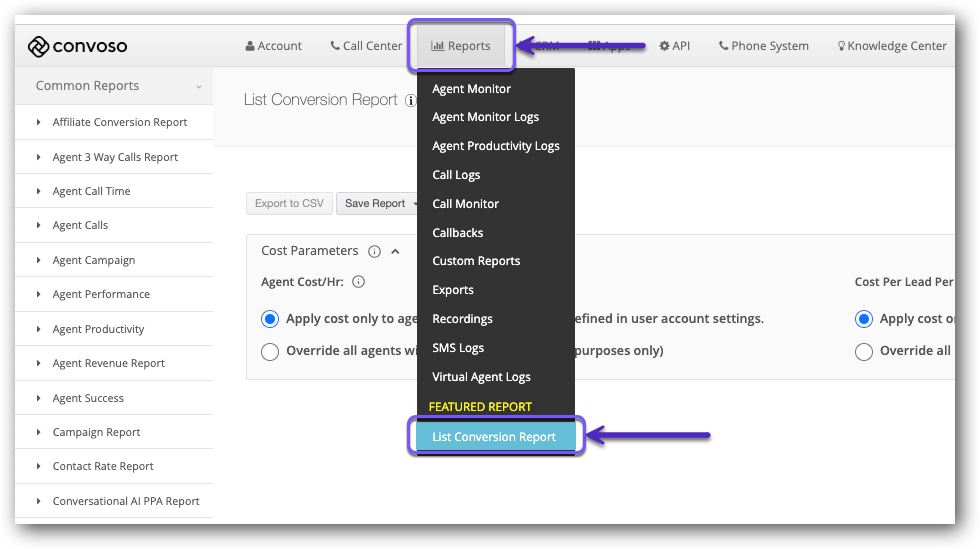Expand Agent Campaign arrow in sidebar
The width and height of the screenshot is (980, 549).
coord(39,260)
